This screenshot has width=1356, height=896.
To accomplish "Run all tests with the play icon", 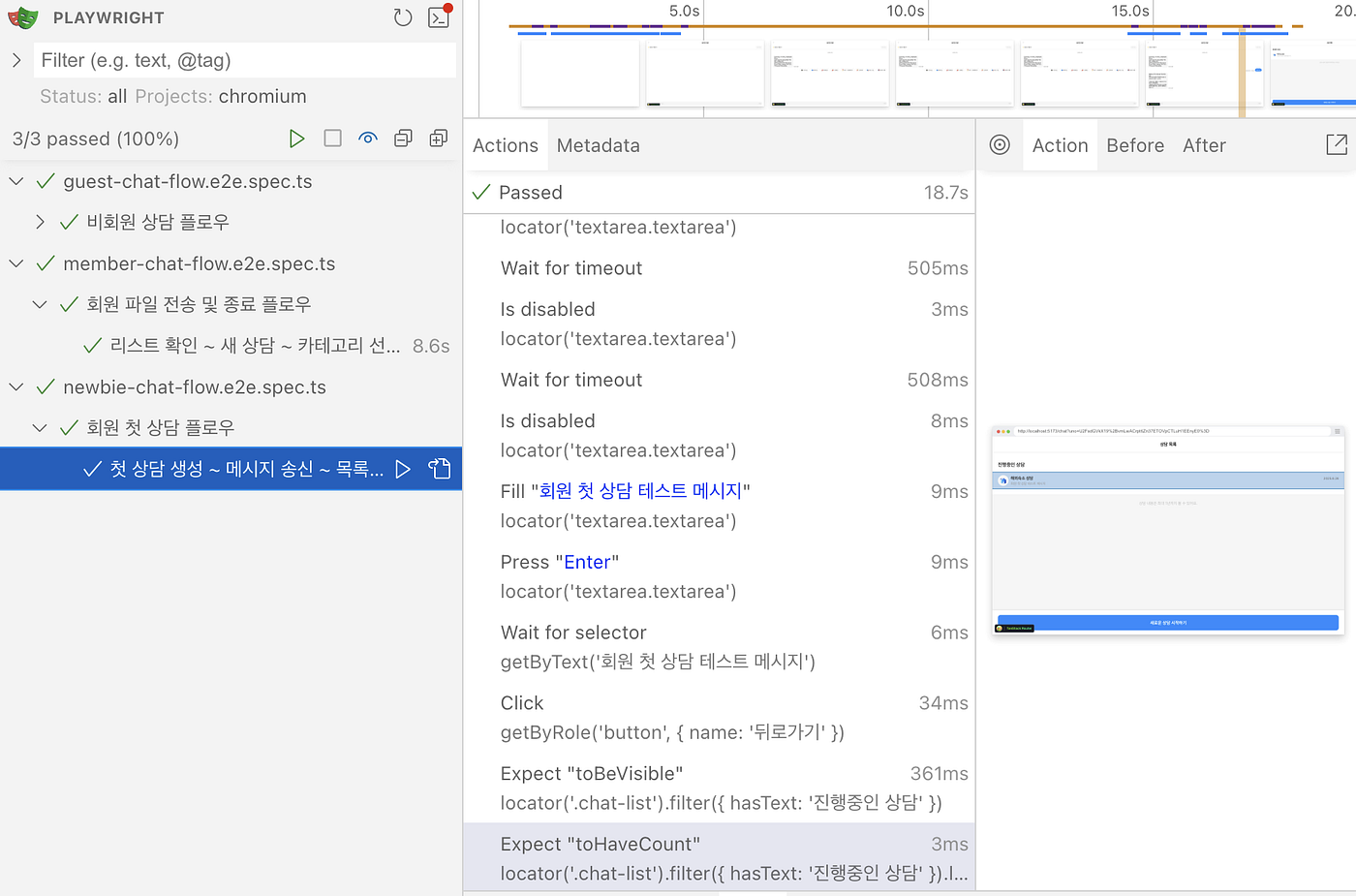I will (296, 139).
